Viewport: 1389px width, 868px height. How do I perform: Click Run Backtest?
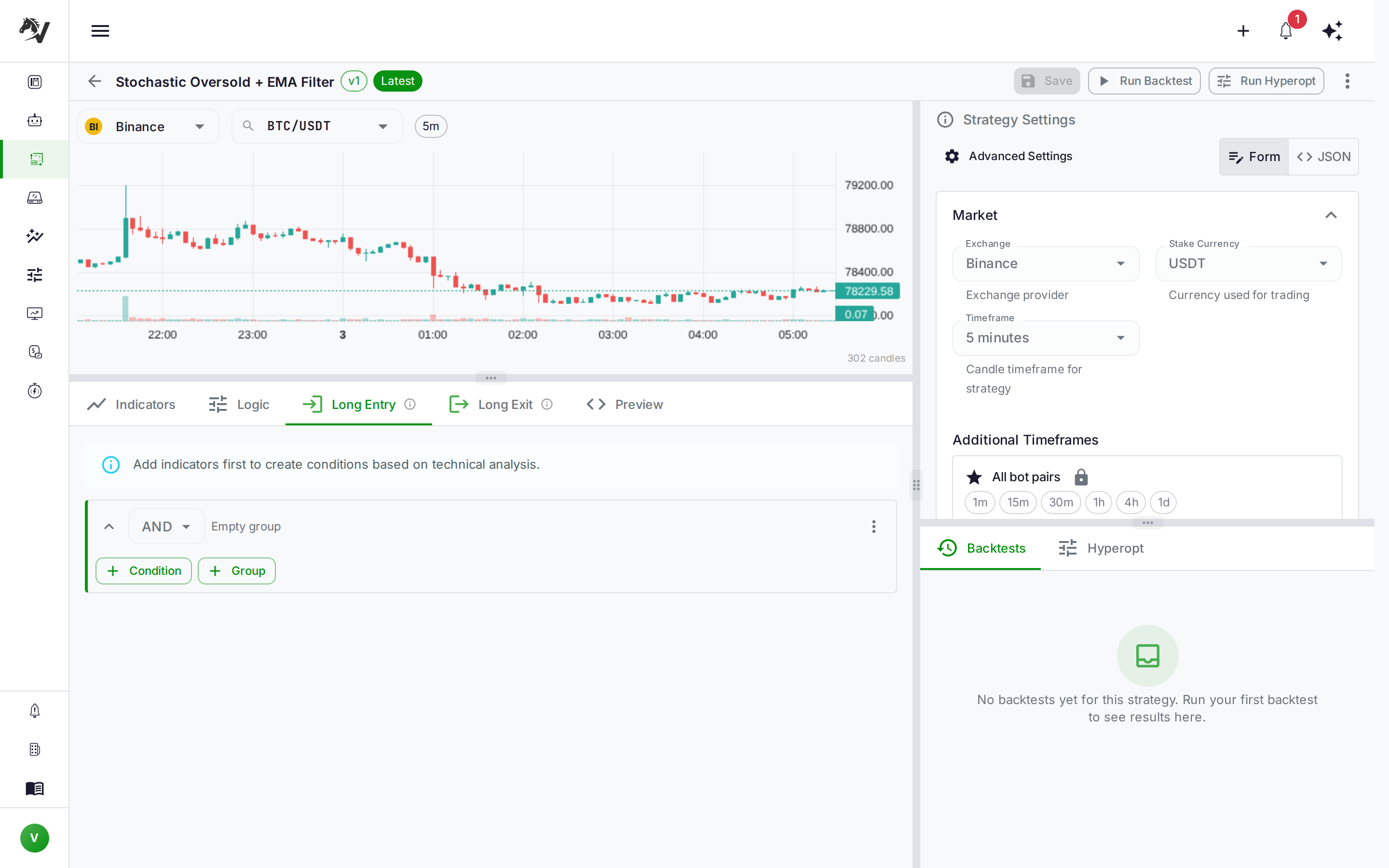point(1144,81)
